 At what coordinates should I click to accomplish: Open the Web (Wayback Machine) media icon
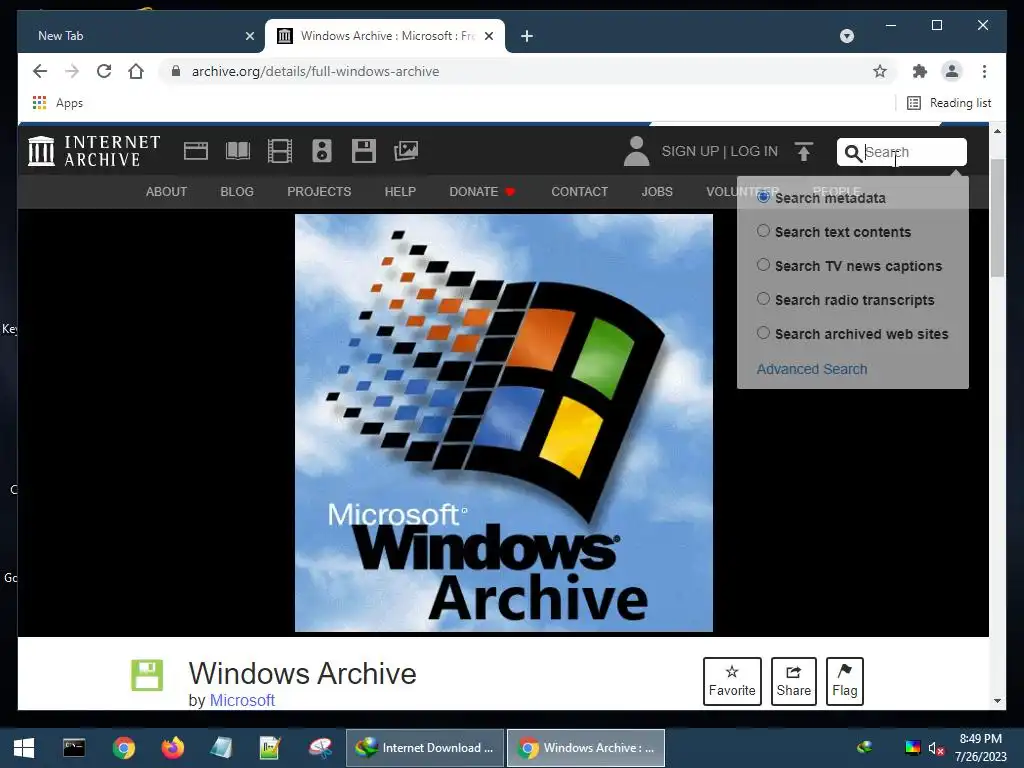(195, 151)
